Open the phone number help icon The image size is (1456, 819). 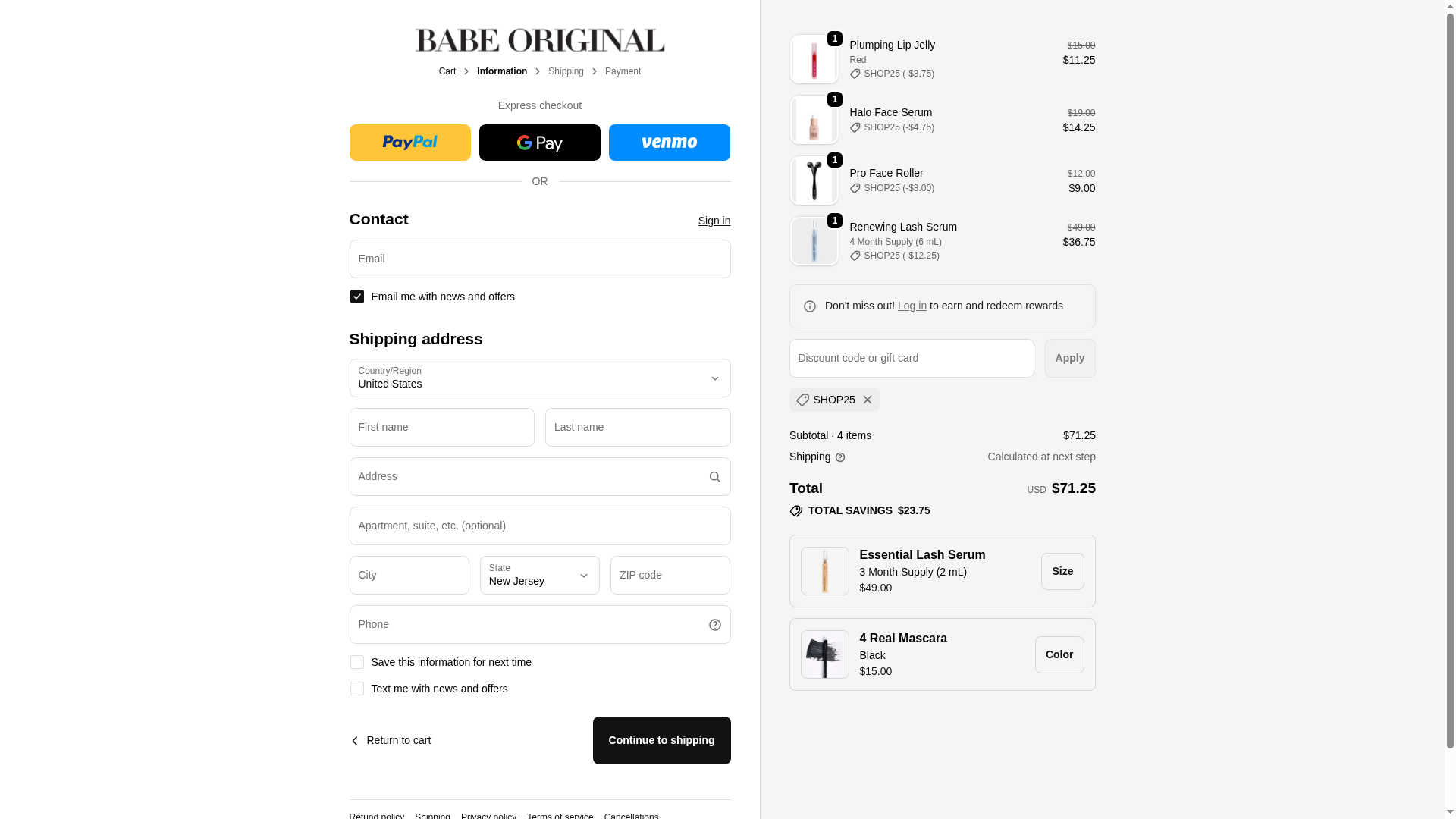(714, 625)
